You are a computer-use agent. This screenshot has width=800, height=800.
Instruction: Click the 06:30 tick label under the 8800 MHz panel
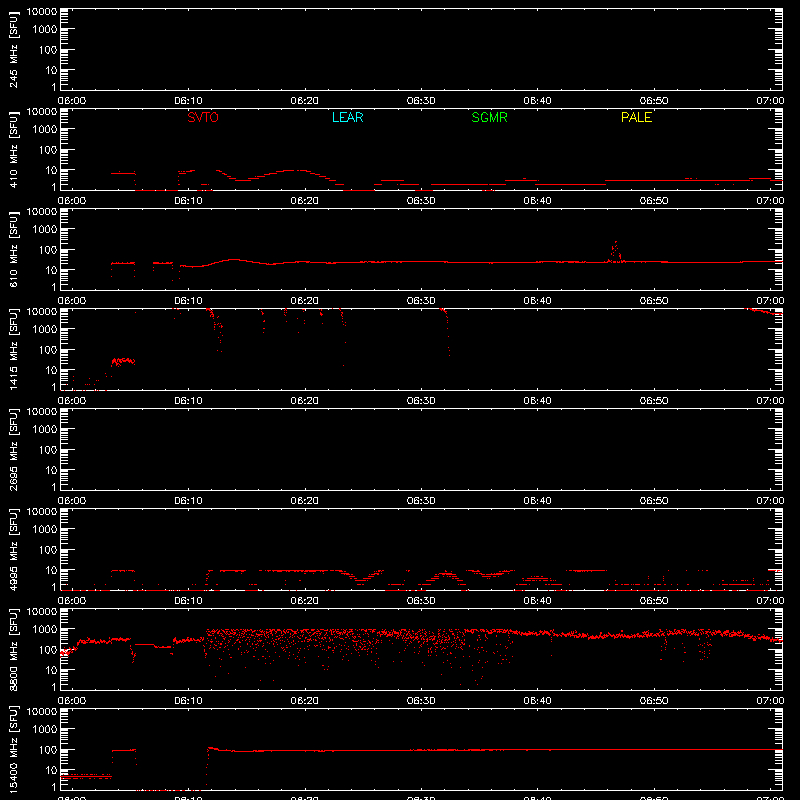click(421, 701)
